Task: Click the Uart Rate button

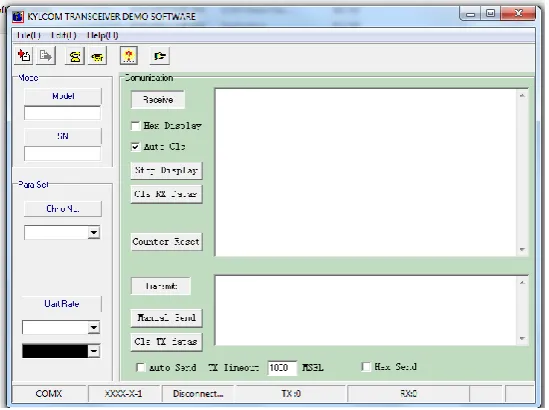Action: coord(62,304)
